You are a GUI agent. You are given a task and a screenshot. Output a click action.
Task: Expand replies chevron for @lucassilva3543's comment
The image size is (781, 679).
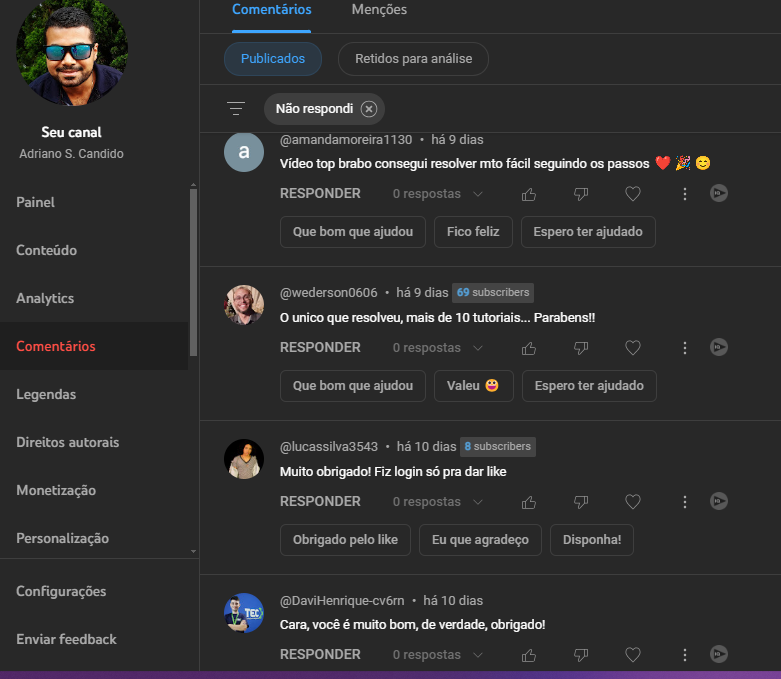[477, 502]
